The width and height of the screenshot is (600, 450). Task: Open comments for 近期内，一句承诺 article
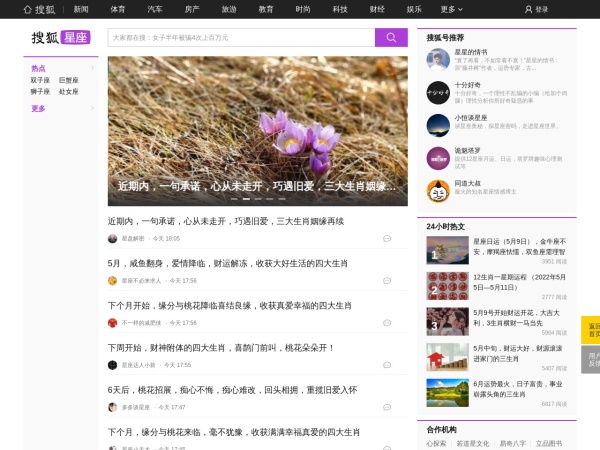click(387, 238)
